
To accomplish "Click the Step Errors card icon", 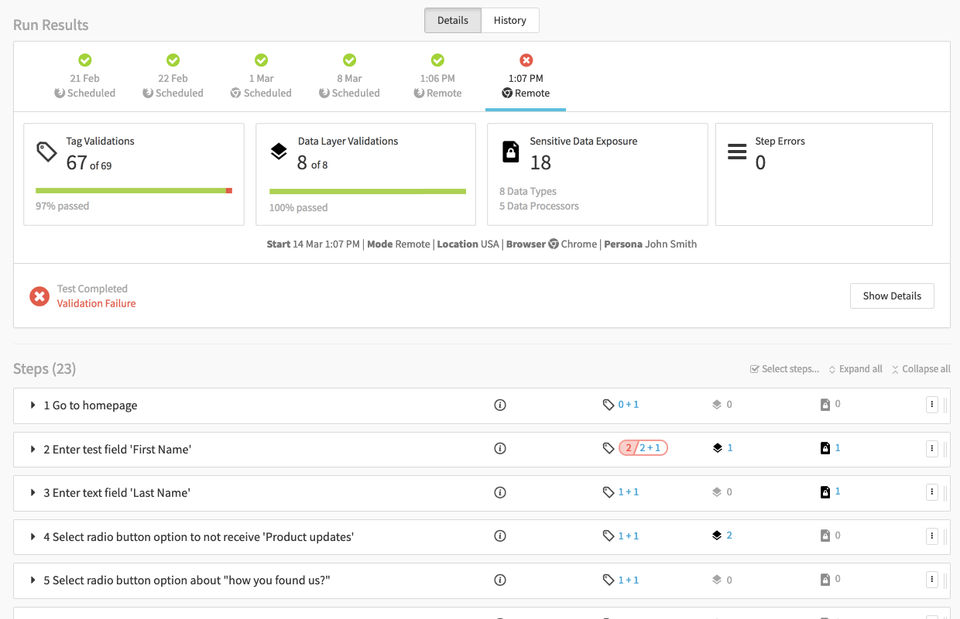I will click(737, 152).
